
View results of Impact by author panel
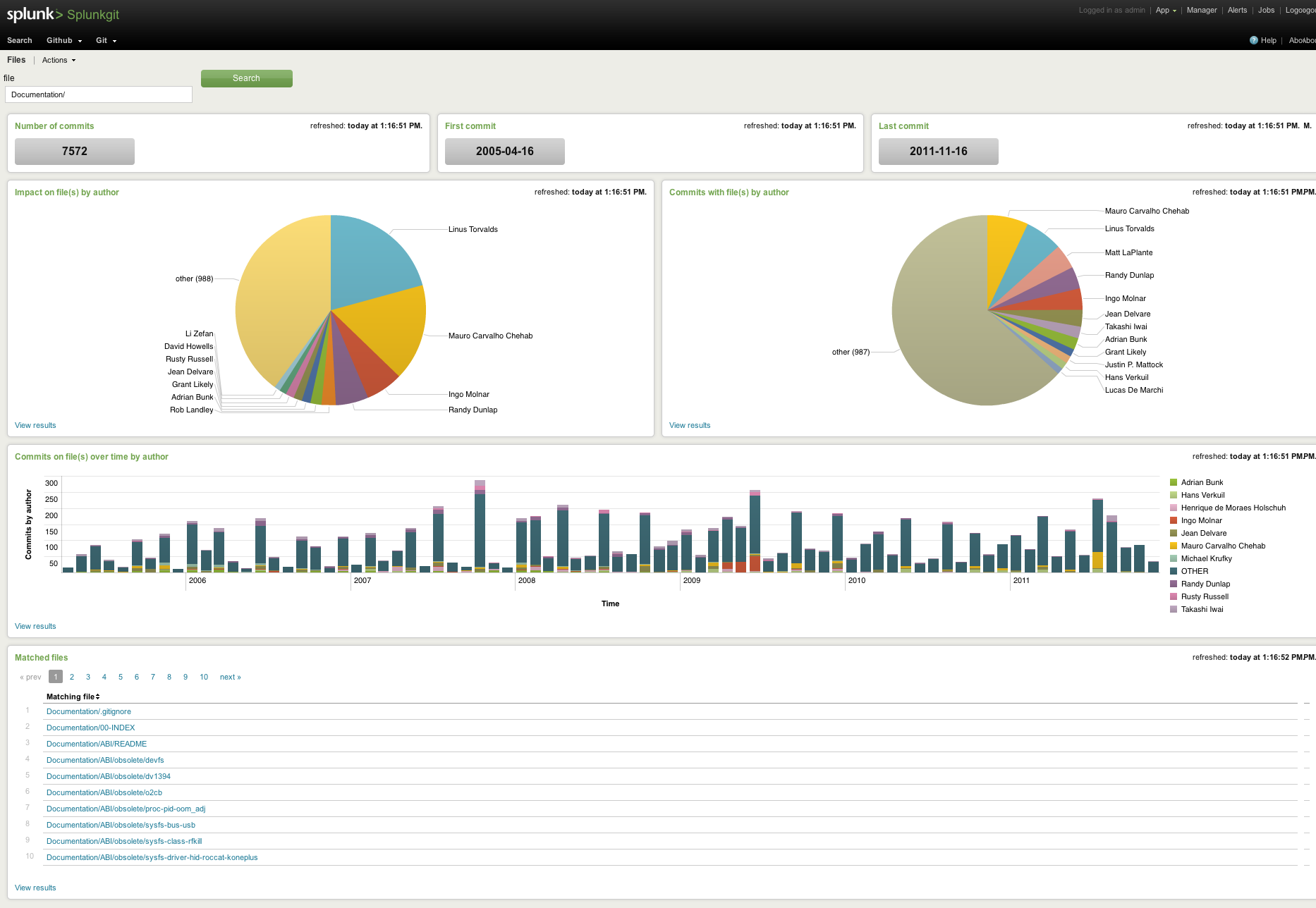(x=35, y=425)
